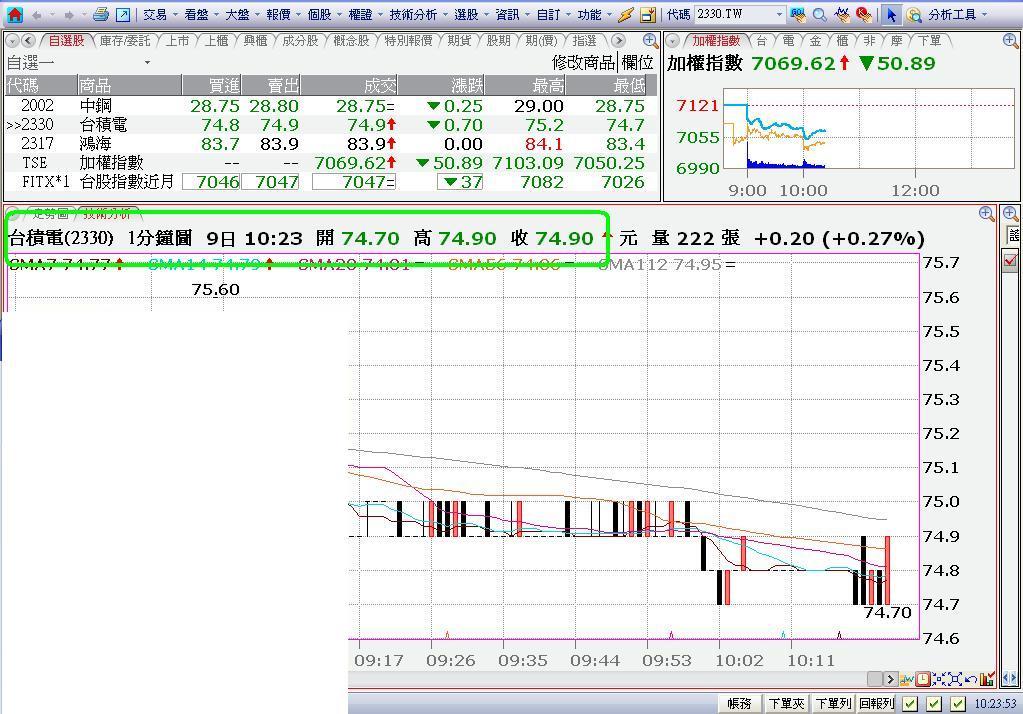Switch to the 自選股 tab

tap(67, 41)
